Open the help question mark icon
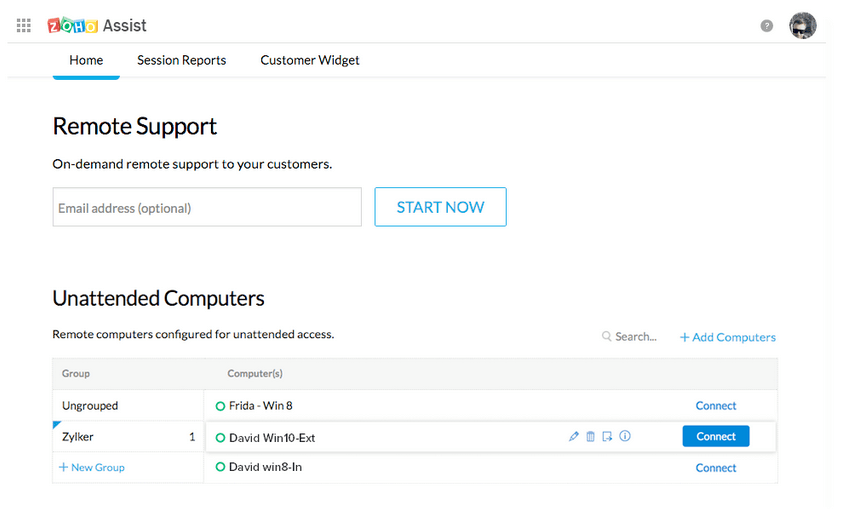This screenshot has width=848, height=509. (x=767, y=26)
